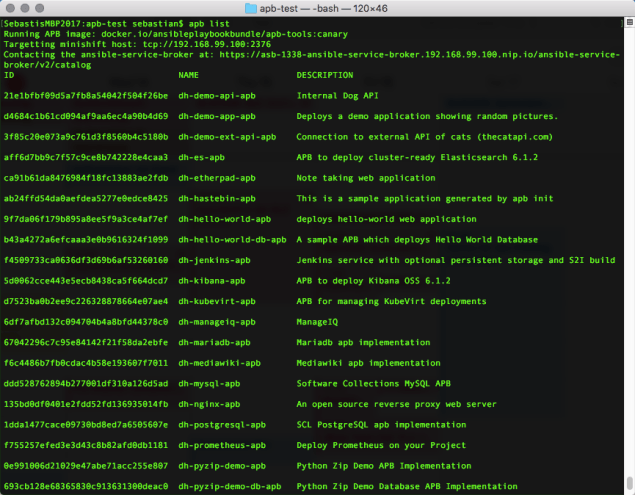Click the minishift host tcp://192.168.99.100:2376

coord(207,44)
